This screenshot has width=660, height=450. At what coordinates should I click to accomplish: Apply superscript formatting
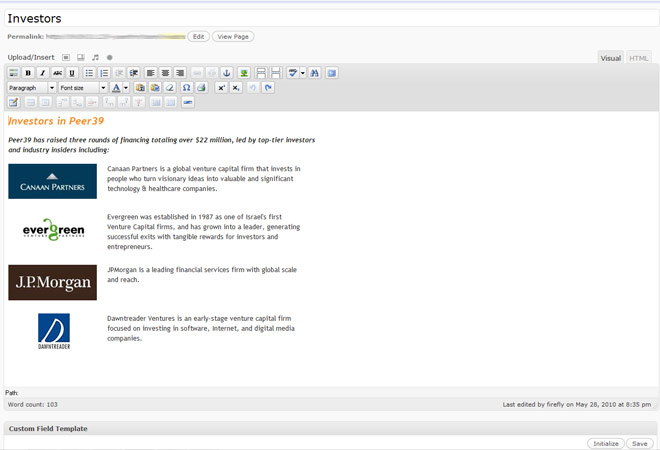[x=221, y=88]
